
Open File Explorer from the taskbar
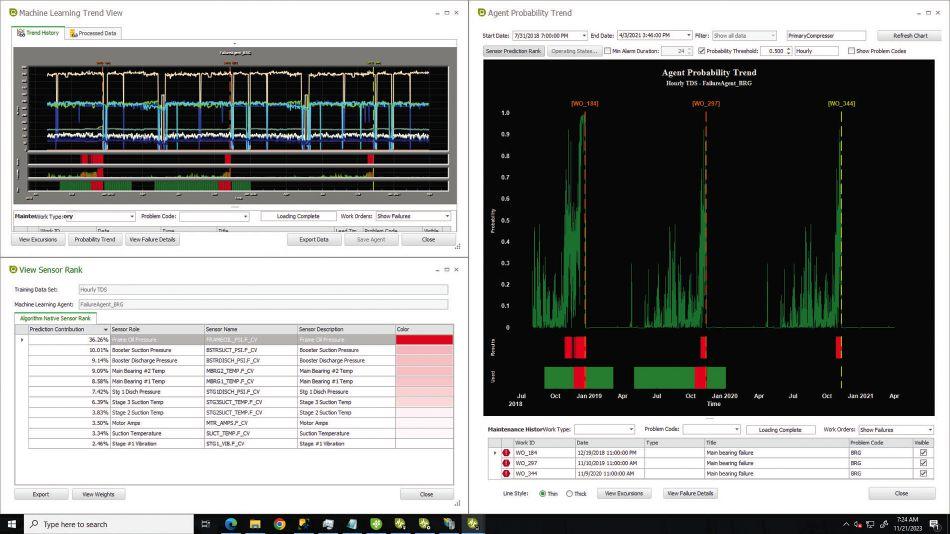(x=255, y=524)
